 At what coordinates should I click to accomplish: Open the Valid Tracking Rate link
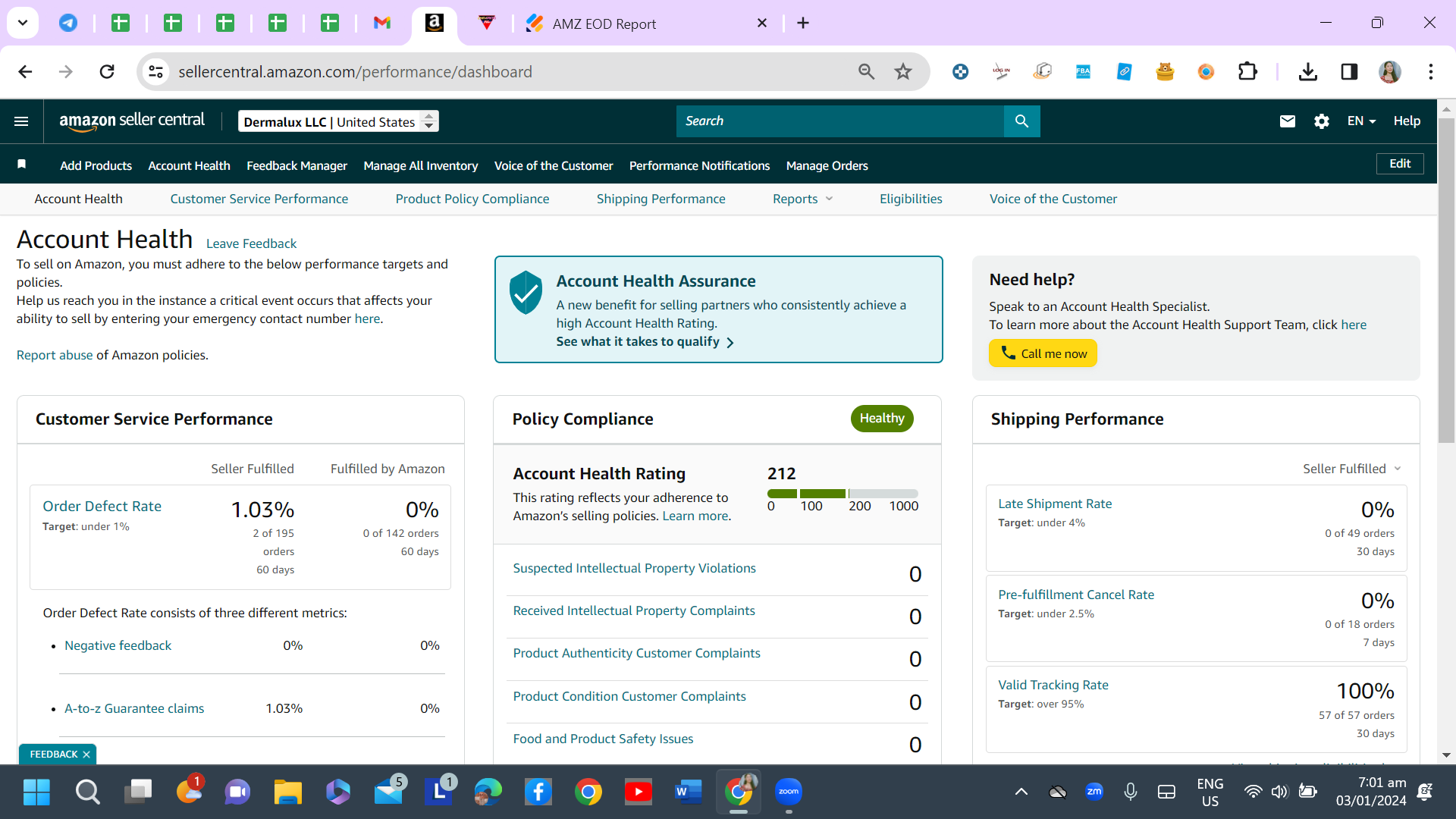coord(1053,685)
